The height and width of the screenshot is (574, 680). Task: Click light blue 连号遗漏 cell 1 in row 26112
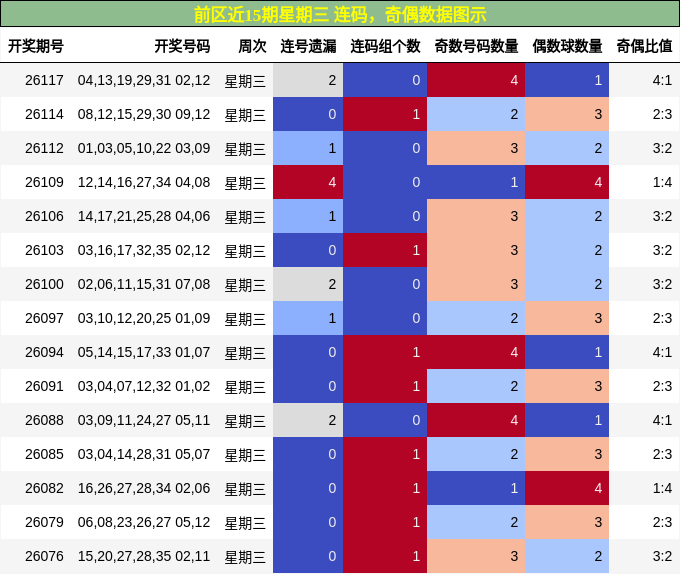[308, 148]
